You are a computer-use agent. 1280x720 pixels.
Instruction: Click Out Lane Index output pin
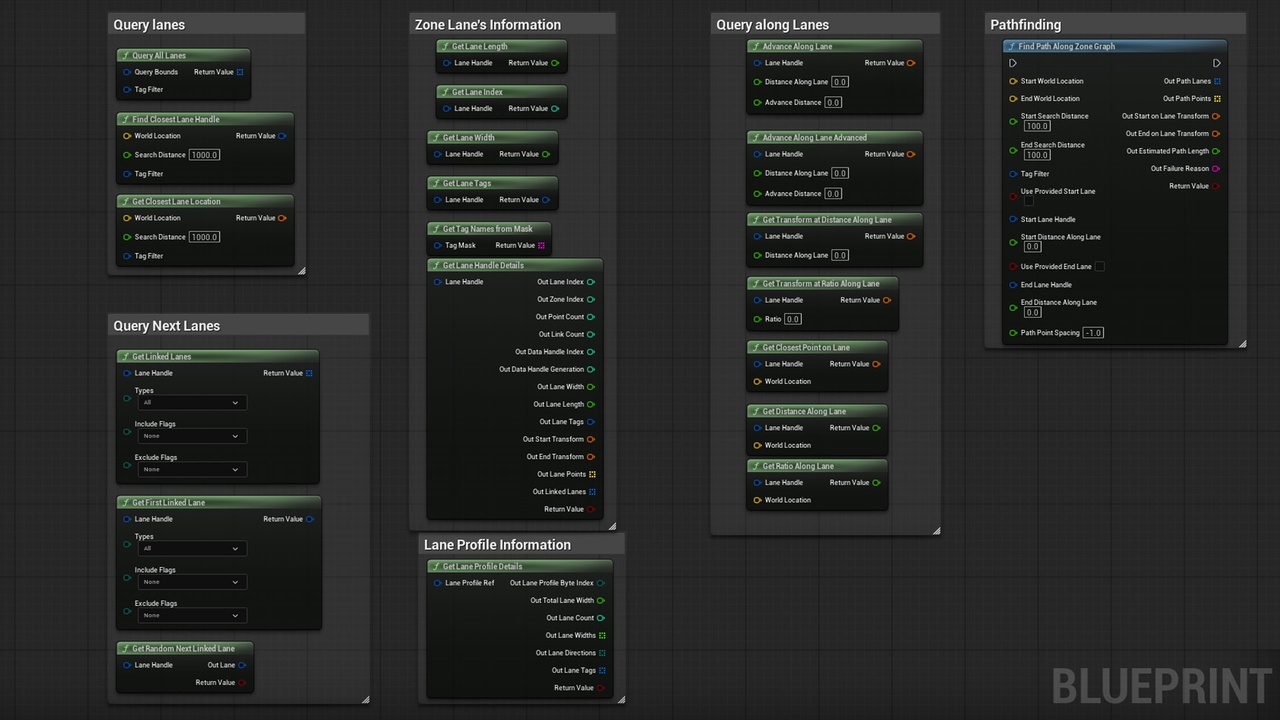tap(591, 282)
